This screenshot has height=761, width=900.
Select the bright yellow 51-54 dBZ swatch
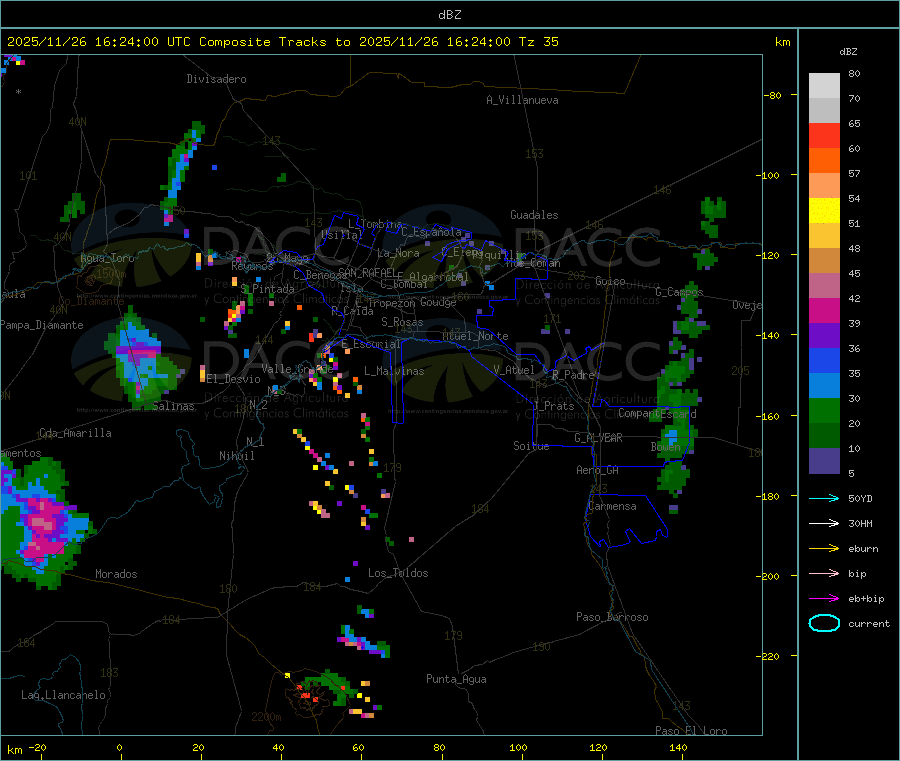(x=824, y=211)
